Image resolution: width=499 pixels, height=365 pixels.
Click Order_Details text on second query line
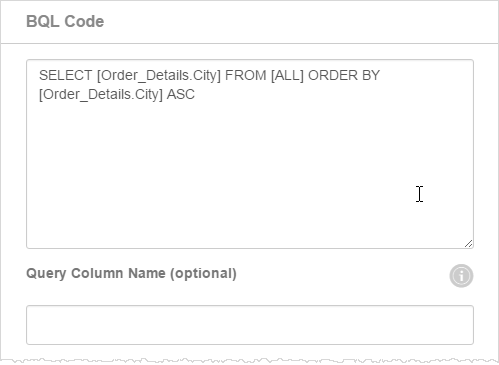click(88, 95)
